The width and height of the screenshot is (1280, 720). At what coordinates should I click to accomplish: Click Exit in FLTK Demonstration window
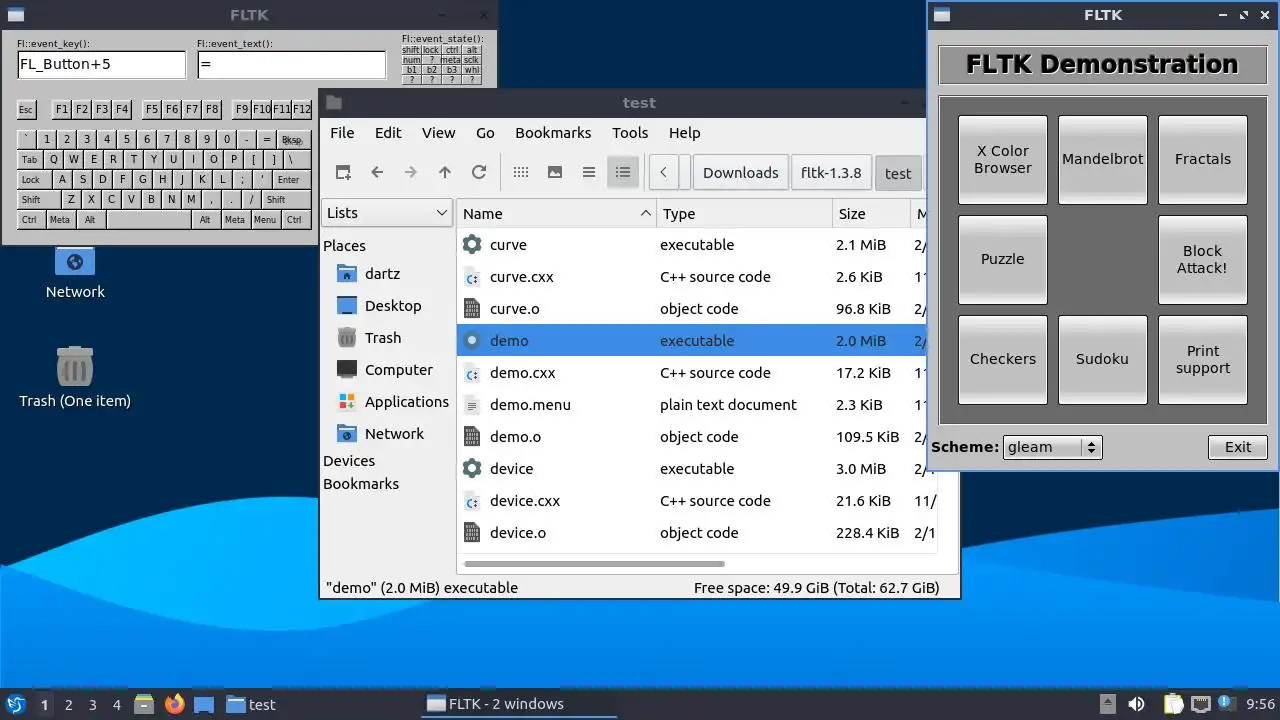[1238, 447]
